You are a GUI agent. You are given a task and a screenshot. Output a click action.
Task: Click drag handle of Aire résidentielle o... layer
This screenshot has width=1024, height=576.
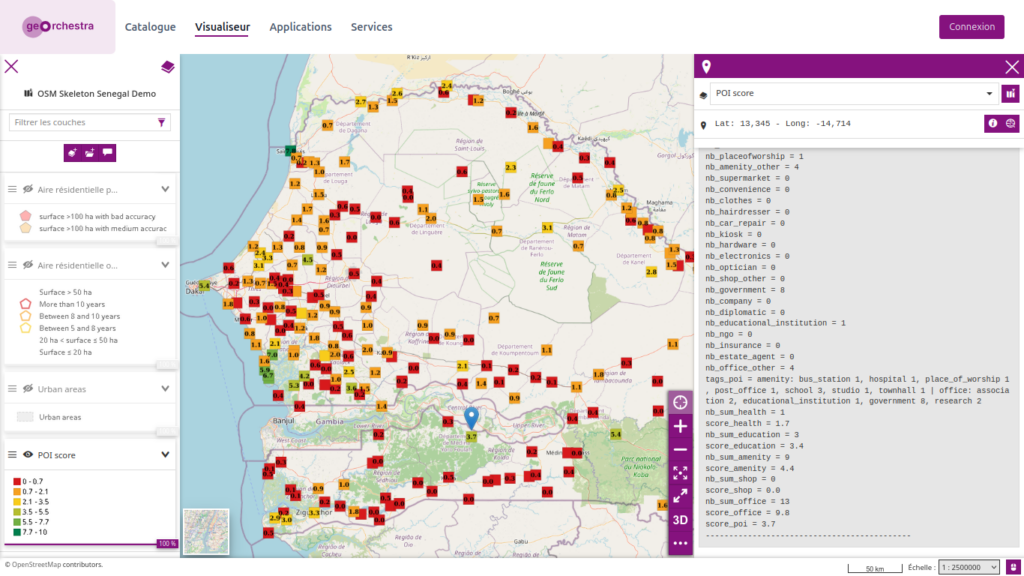(12, 265)
